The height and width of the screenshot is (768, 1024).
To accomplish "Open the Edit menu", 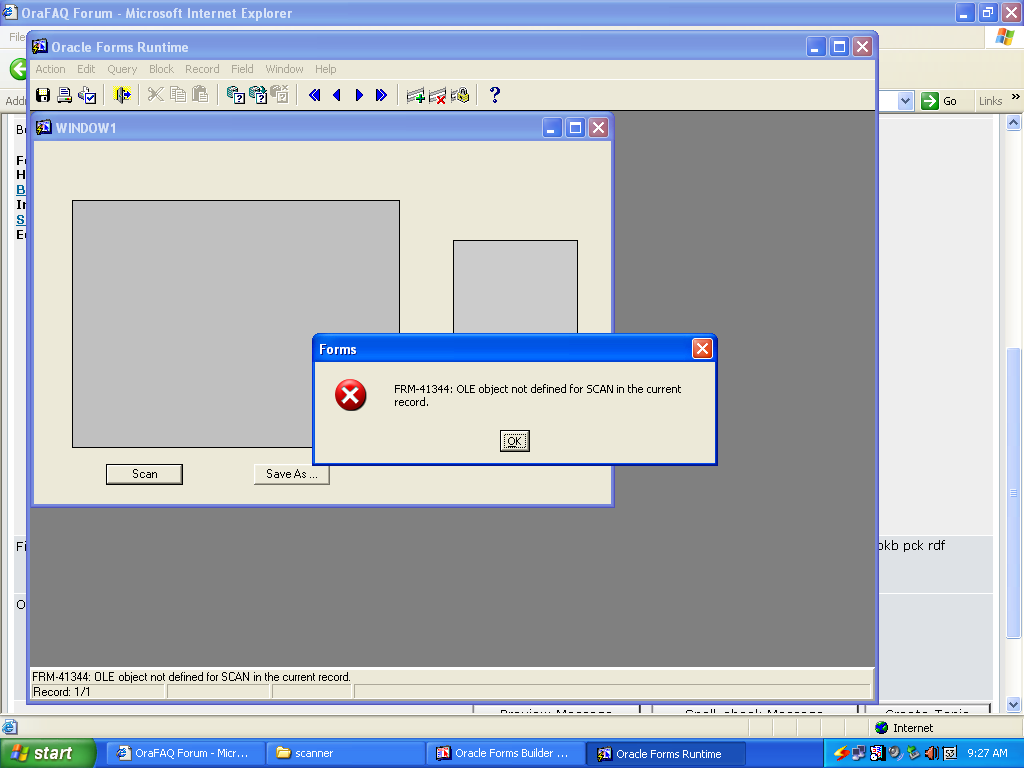I will tap(86, 69).
